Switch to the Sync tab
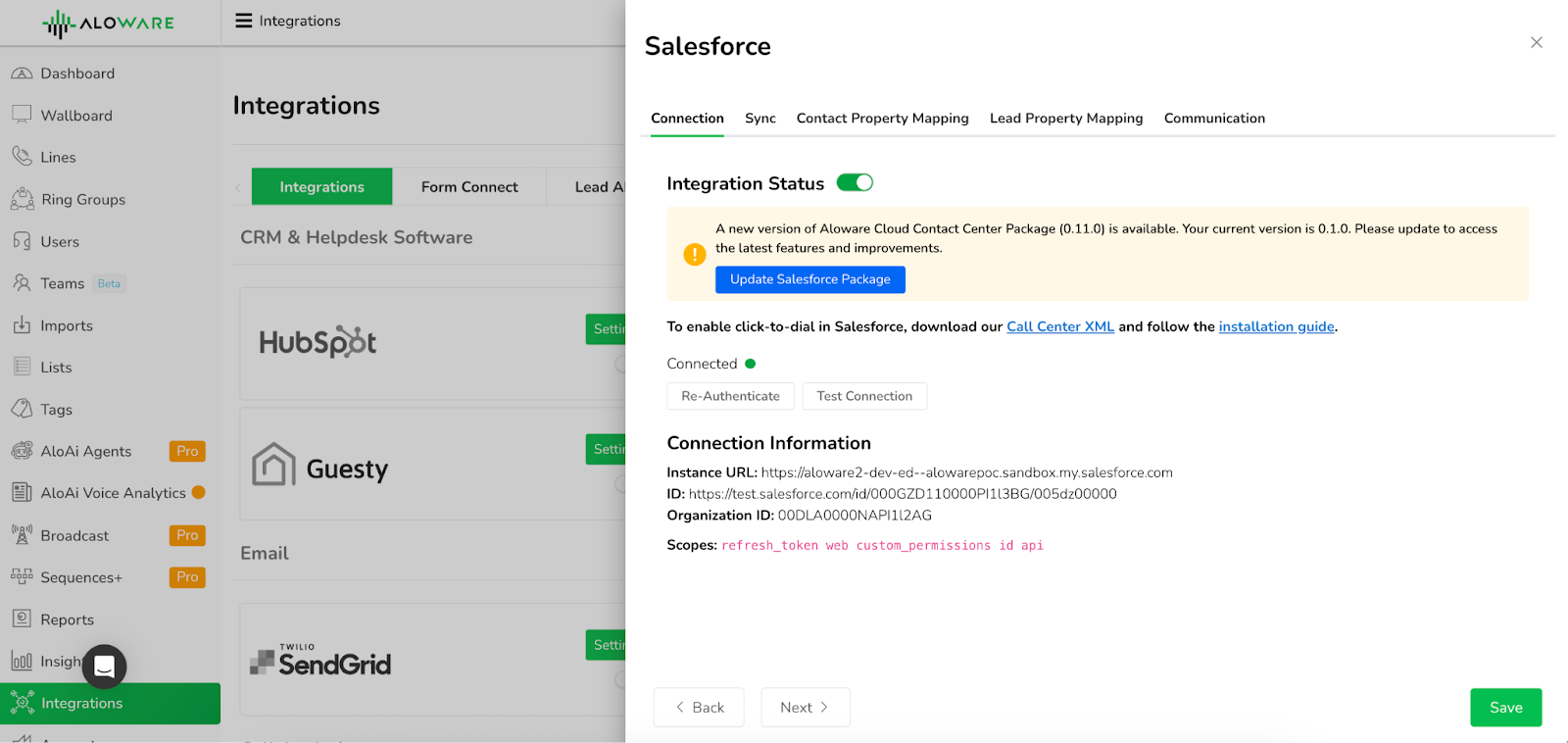1568x743 pixels. pos(760,118)
